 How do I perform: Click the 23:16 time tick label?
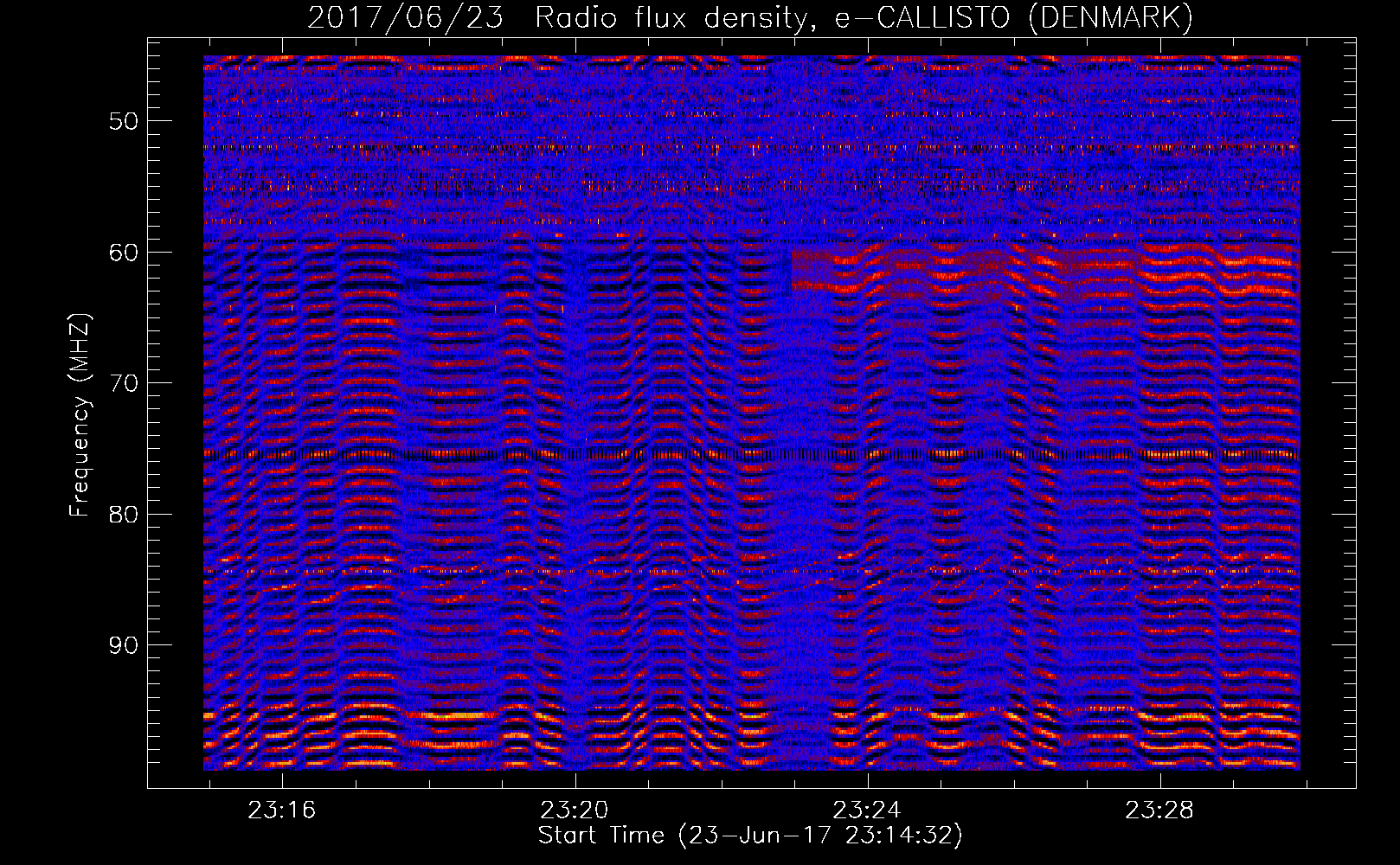[282, 811]
